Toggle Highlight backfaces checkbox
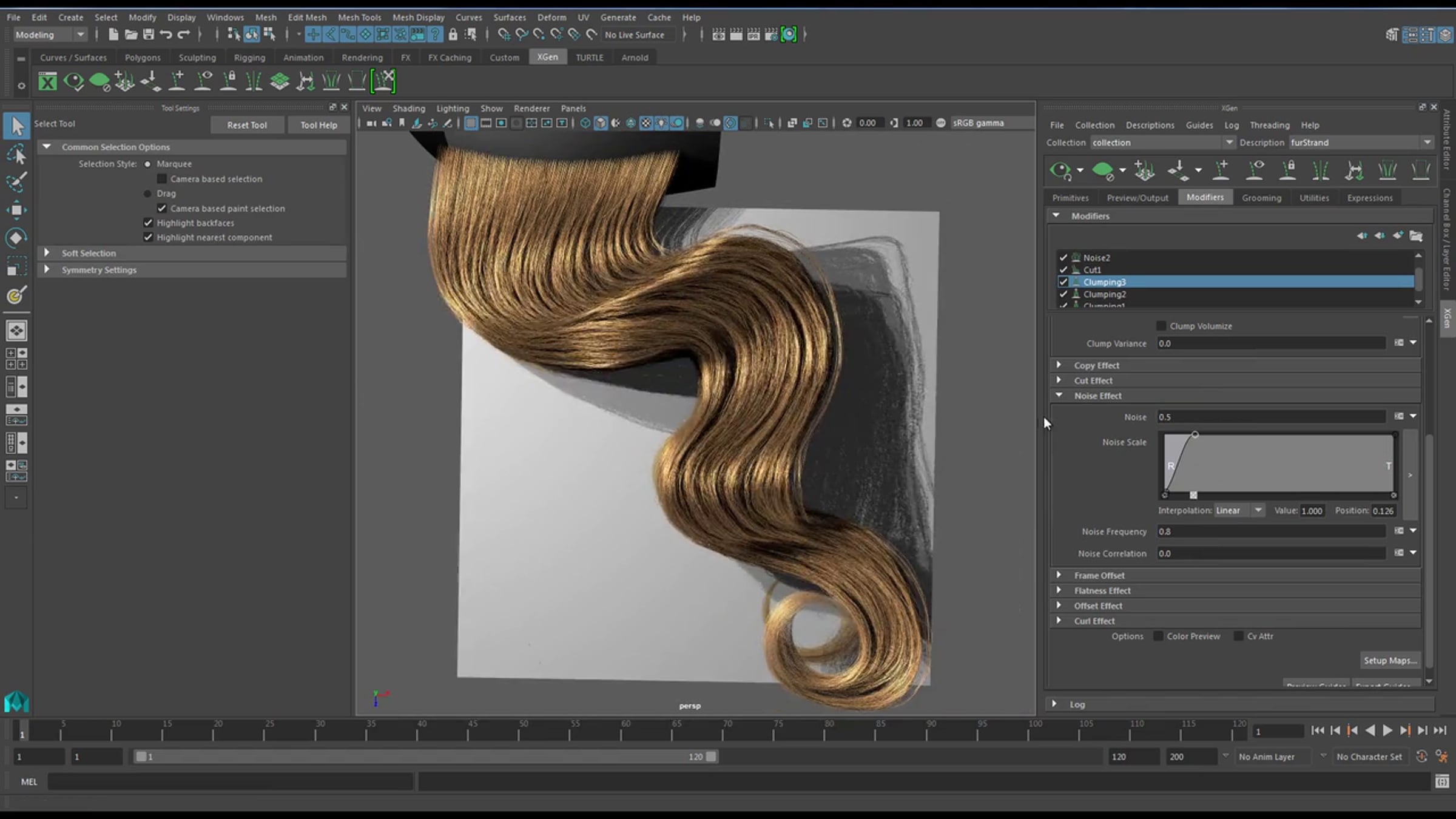The width and height of the screenshot is (1456, 819). [x=148, y=223]
